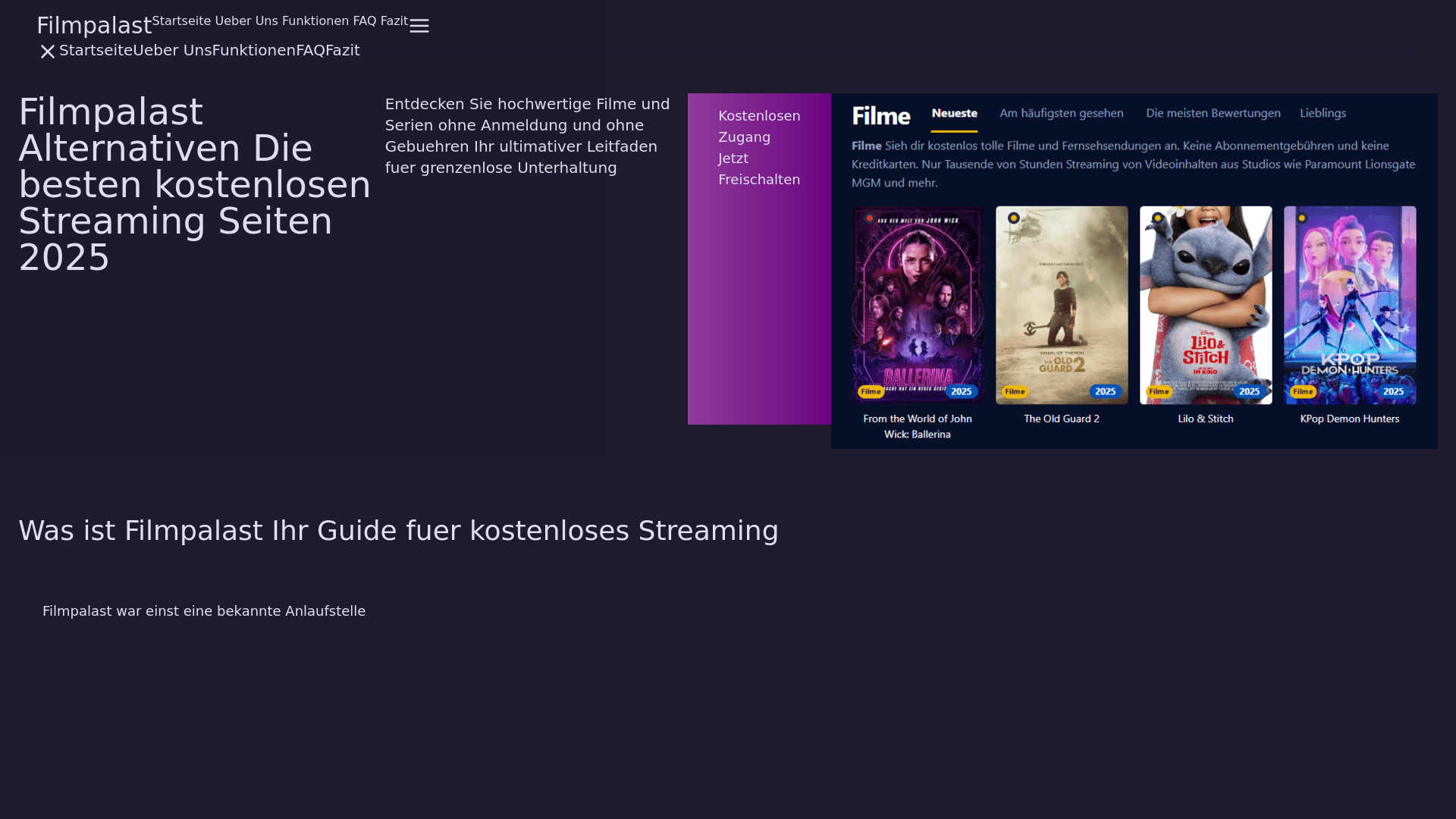Open the Ballerina movie poster
The width and height of the screenshot is (1456, 819).
(x=918, y=305)
